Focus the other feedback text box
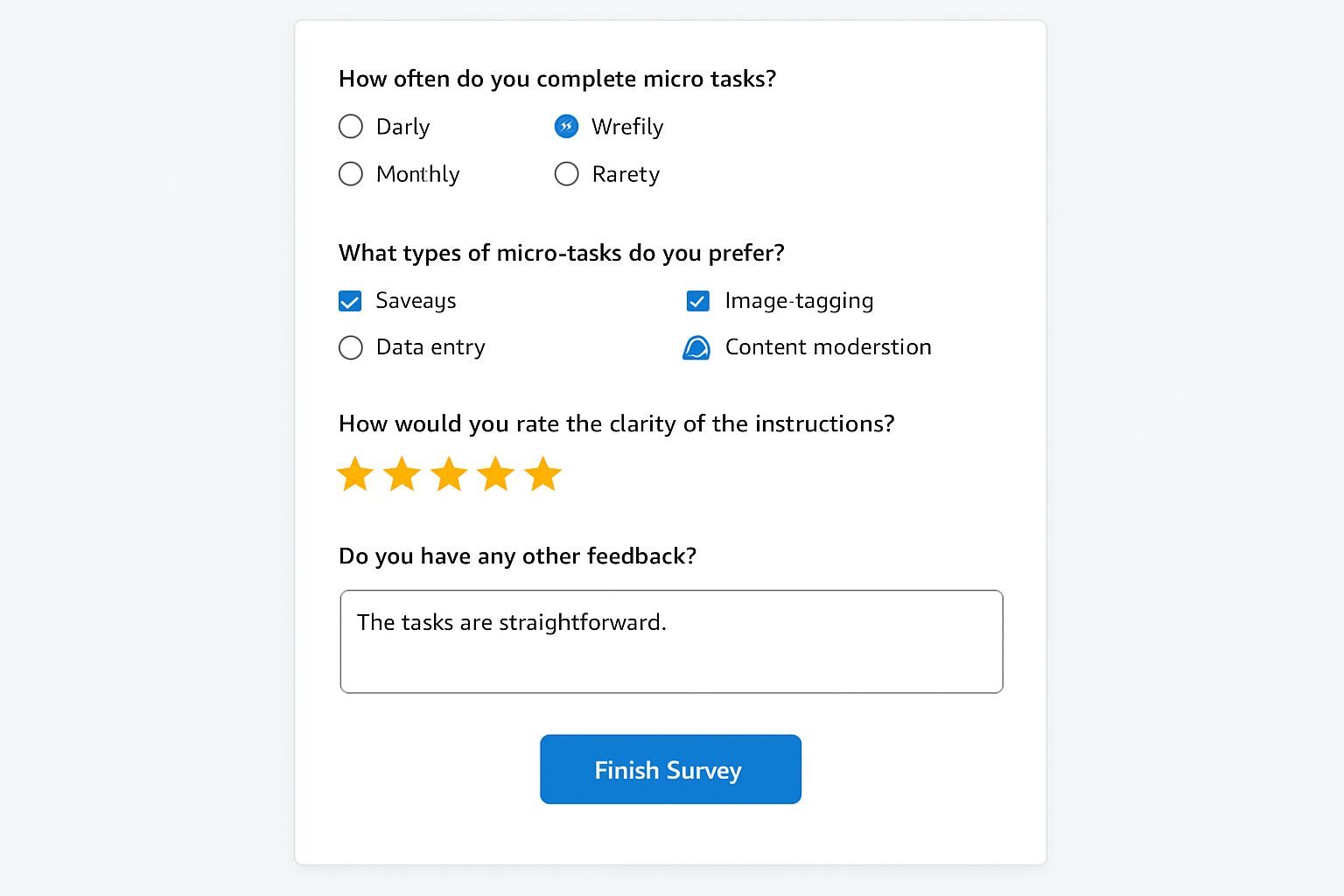1344x896 pixels. [672, 641]
